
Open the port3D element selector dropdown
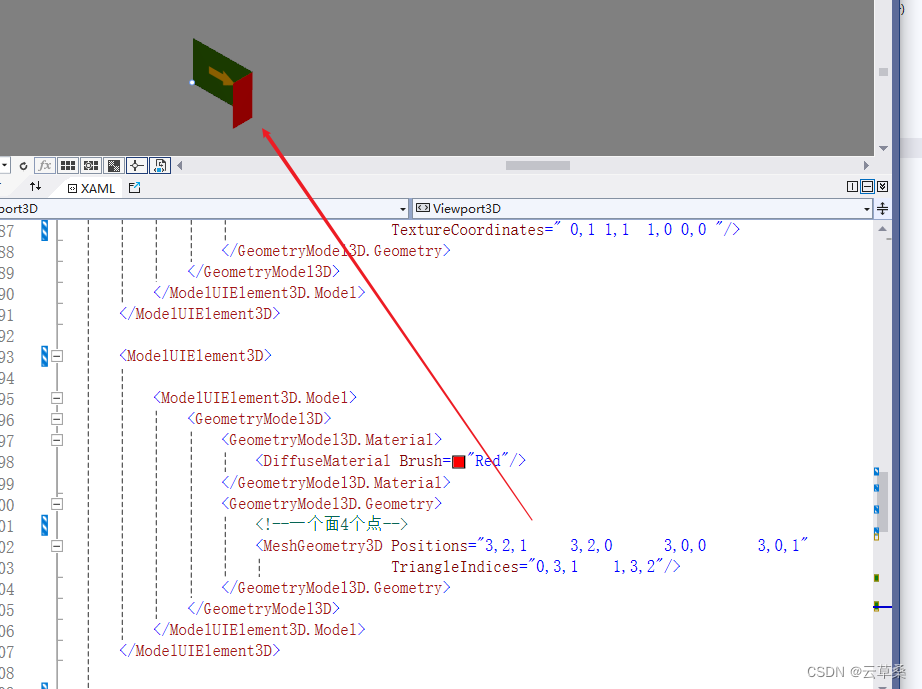[403, 208]
